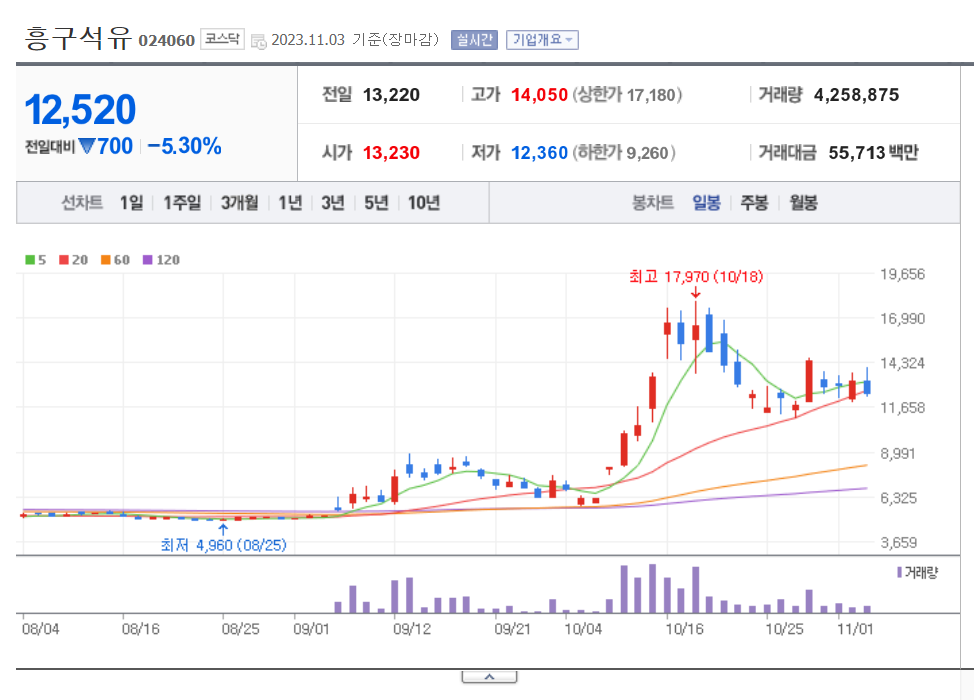Click the 3,659 price axis label
Image resolution: width=974 pixels, height=700 pixels.
pyautogui.click(x=899, y=543)
